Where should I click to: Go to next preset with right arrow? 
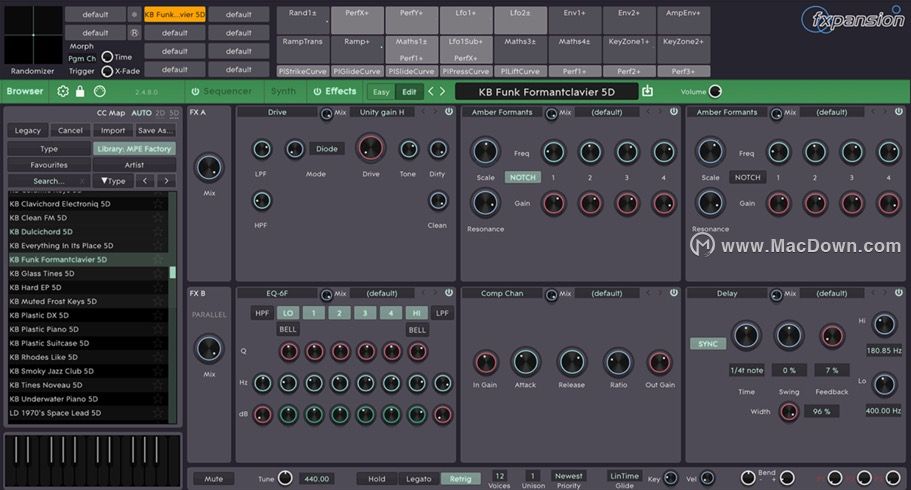pyautogui.click(x=442, y=91)
